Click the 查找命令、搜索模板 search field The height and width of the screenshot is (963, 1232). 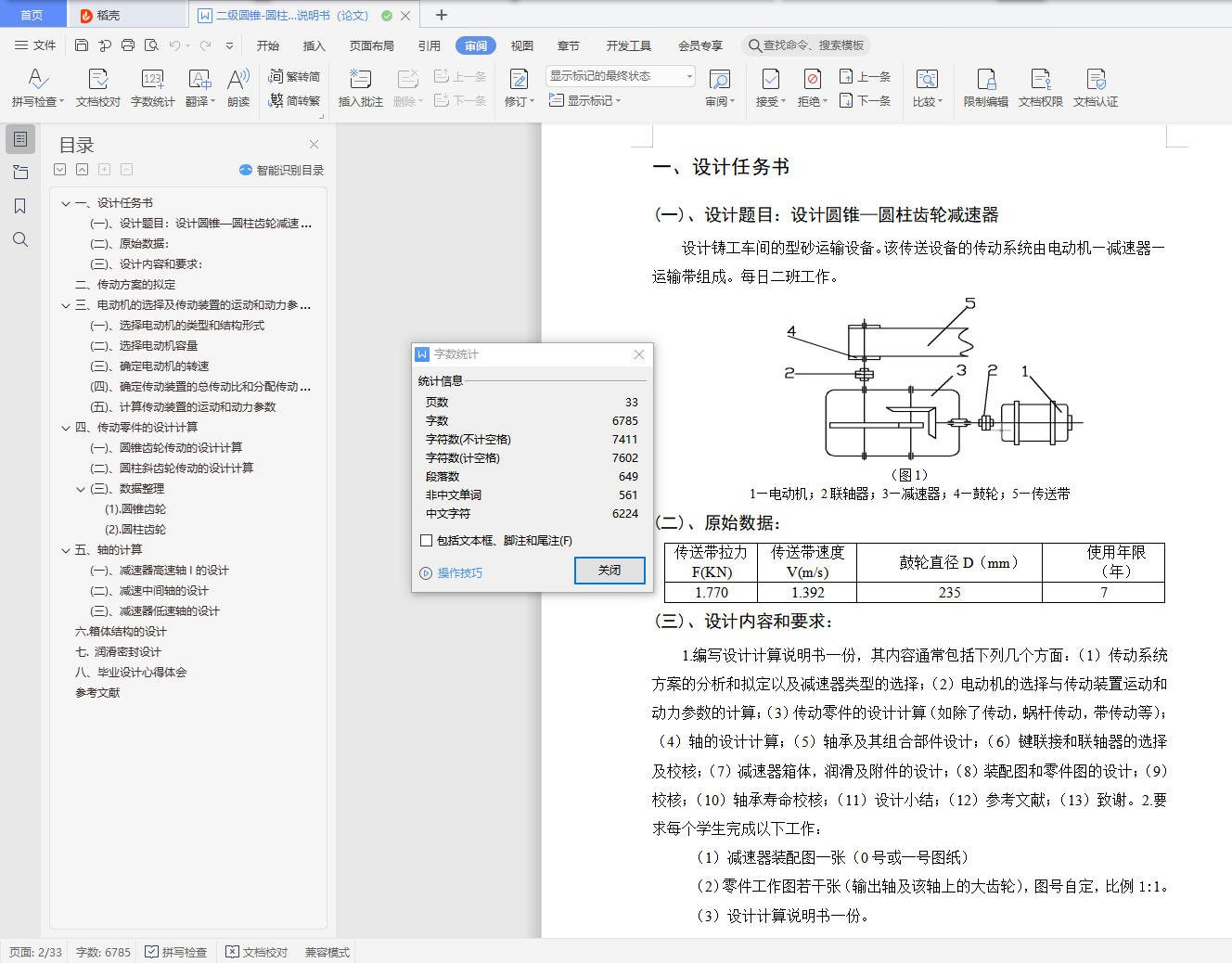(x=806, y=45)
